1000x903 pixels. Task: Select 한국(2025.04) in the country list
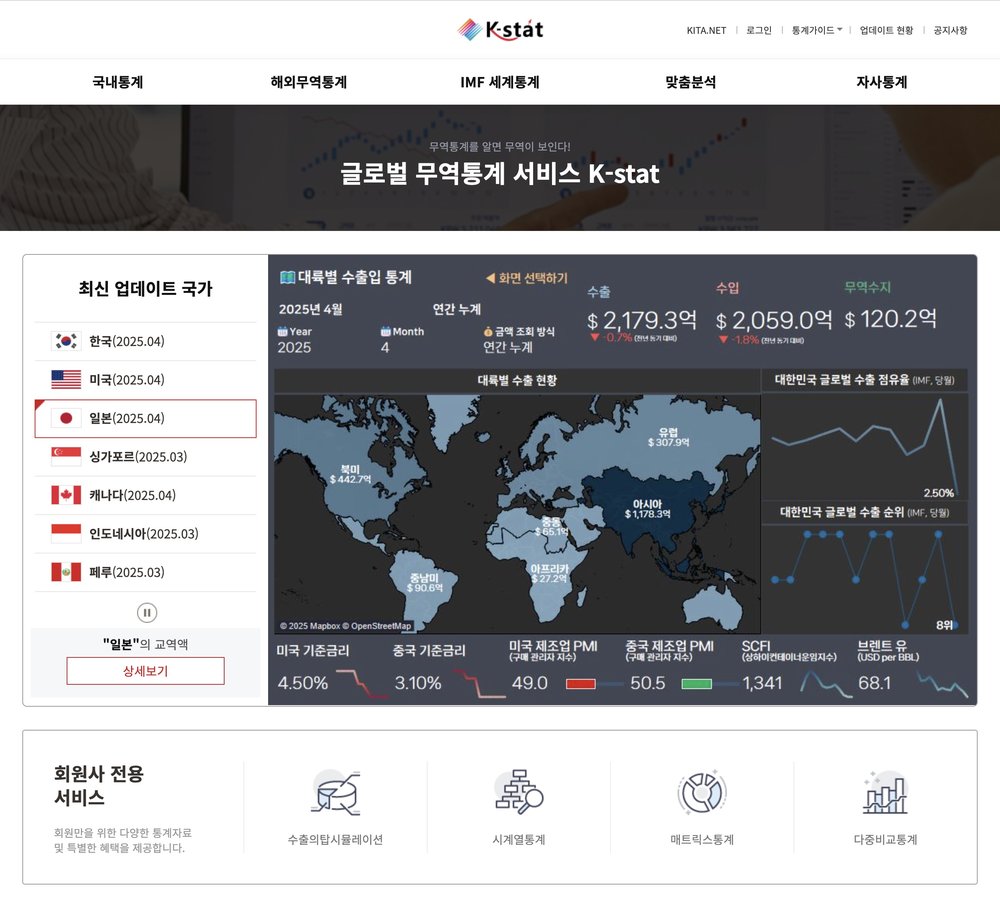pyautogui.click(x=145, y=341)
